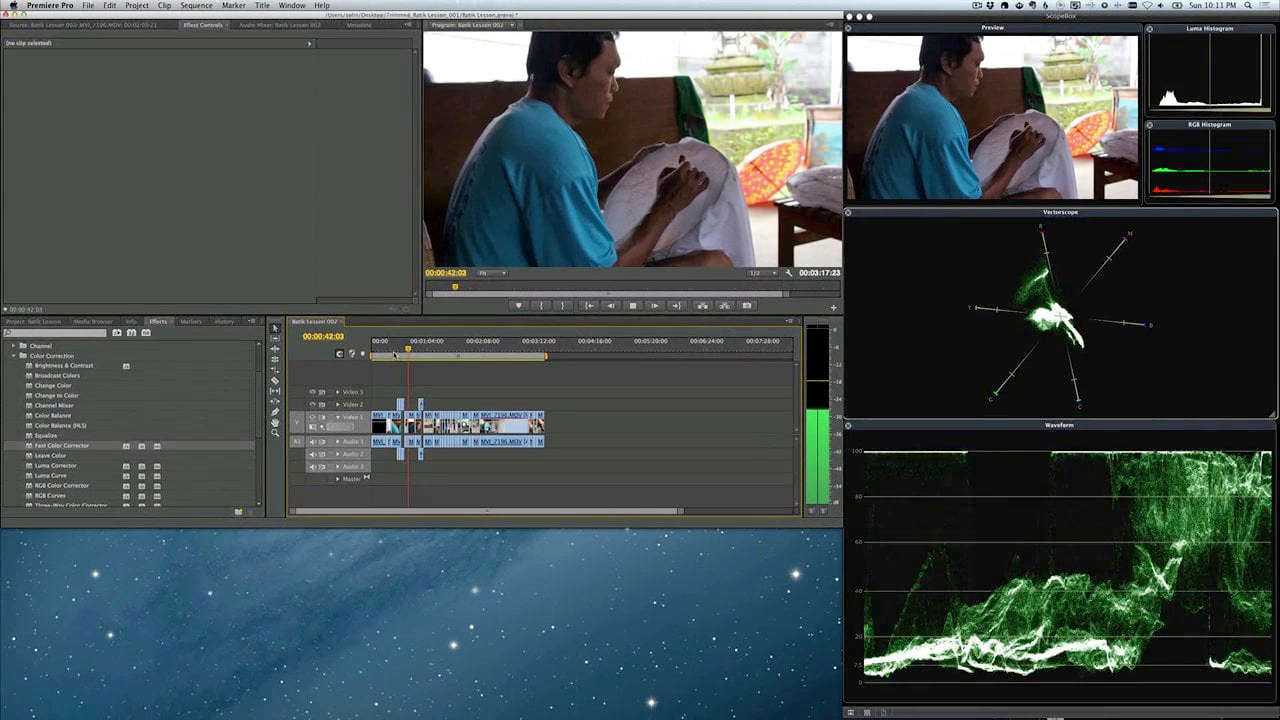The width and height of the screenshot is (1280, 720).
Task: Select the RGB Curves effect
Action: coord(51,496)
